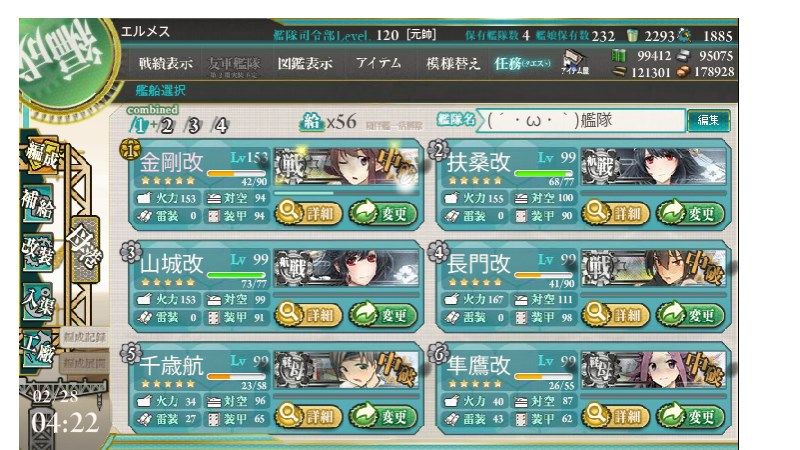Open the 工廠 (factory) sidebar icon

tap(37, 349)
